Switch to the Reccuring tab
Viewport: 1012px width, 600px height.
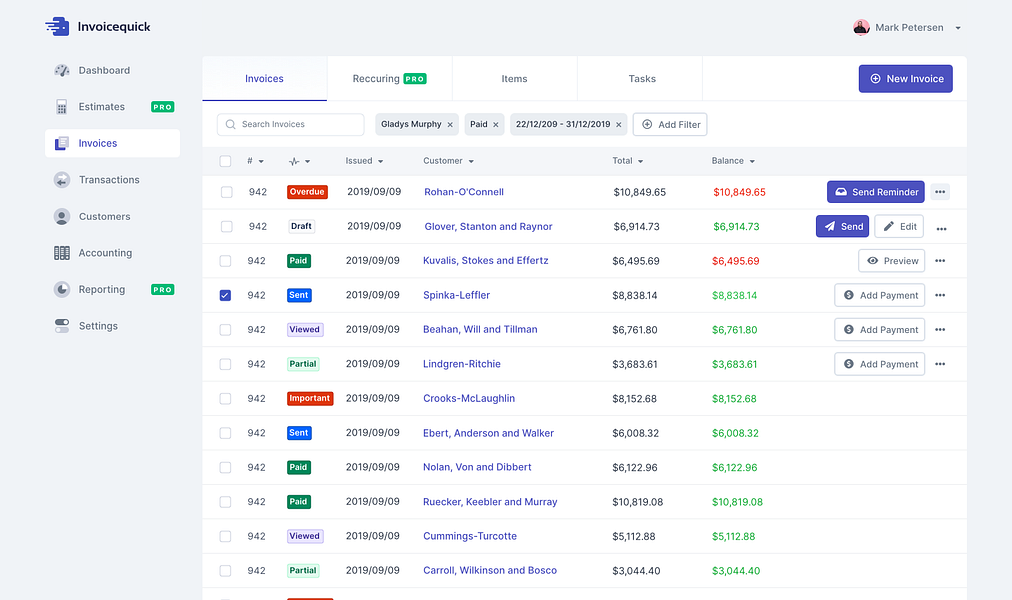coord(389,79)
